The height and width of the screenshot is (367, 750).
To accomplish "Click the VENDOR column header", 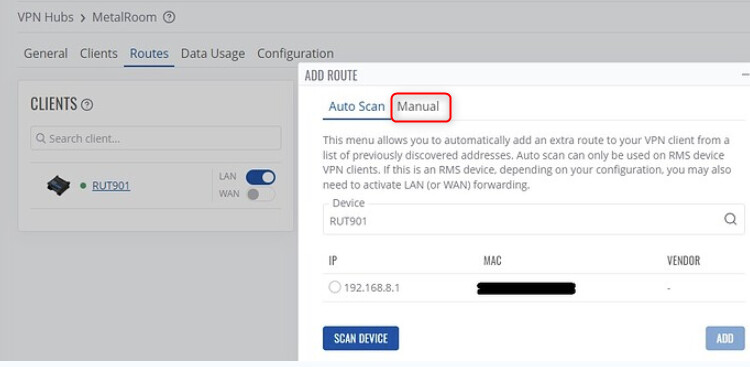I will [x=684, y=261].
